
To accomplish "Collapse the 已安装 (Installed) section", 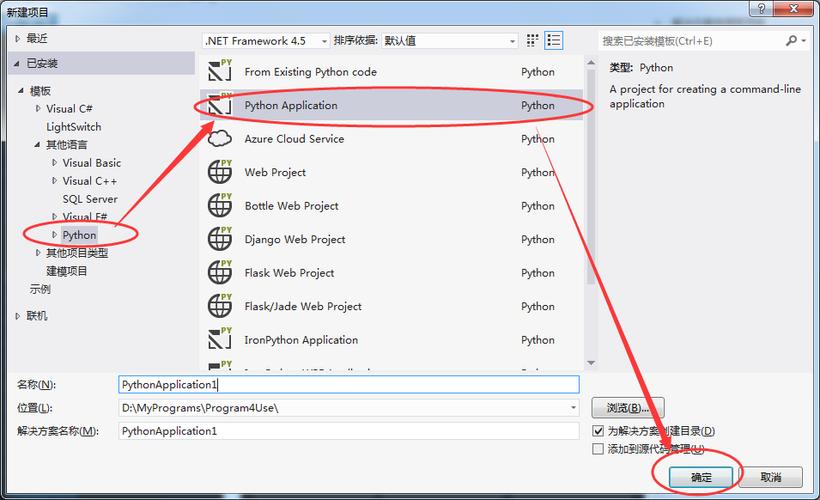I will click(17, 64).
